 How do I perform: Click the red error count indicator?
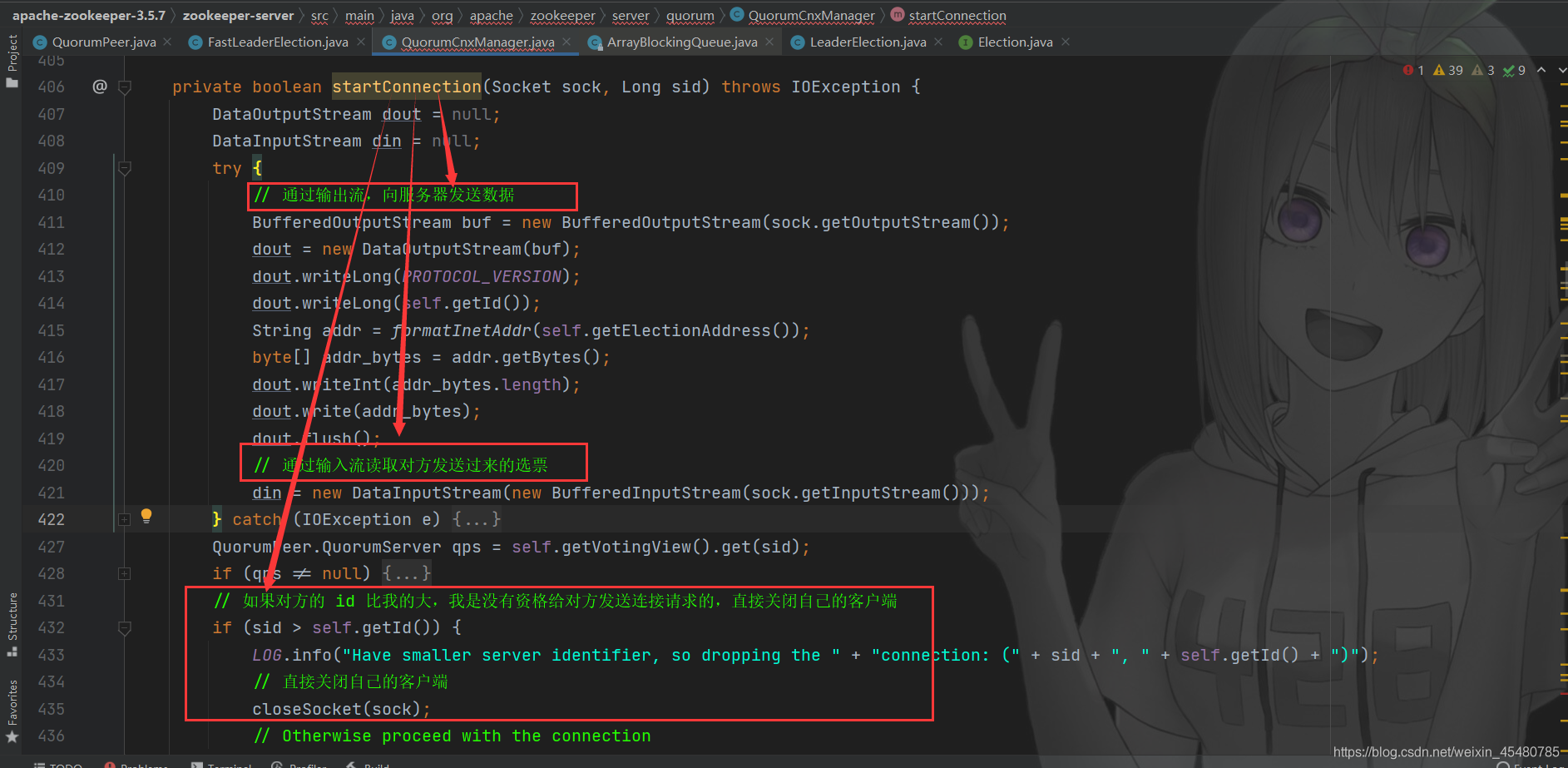1413,71
